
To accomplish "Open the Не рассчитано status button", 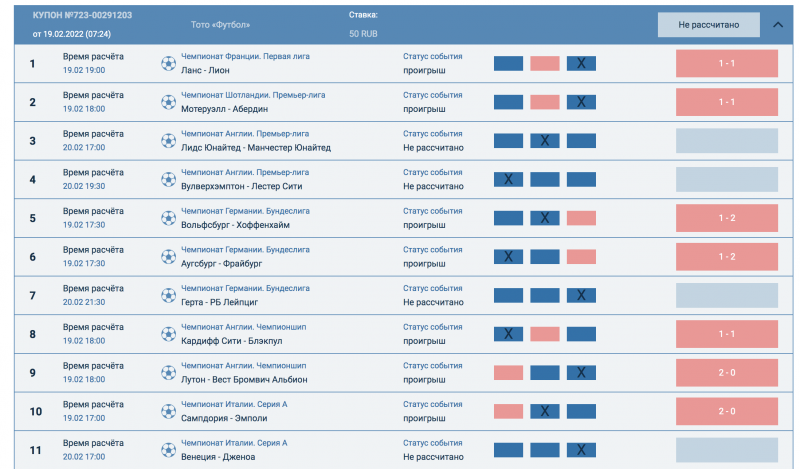I will click(x=708, y=25).
